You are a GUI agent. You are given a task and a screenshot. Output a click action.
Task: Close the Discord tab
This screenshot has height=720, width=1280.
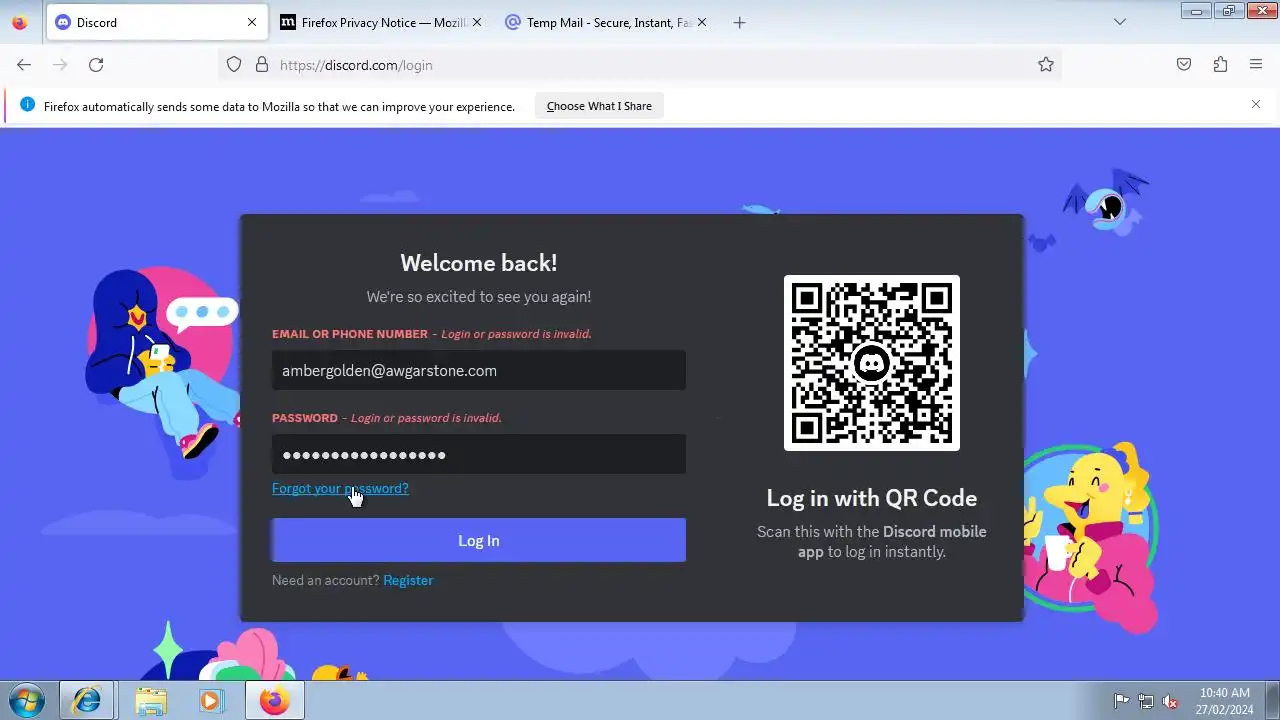click(252, 22)
